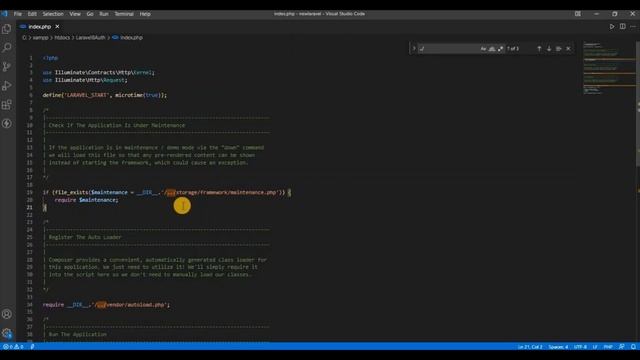Toggle the Customize Layout icon in title bar
Image resolution: width=640 pixels, height=360 pixels.
[x=578, y=13]
